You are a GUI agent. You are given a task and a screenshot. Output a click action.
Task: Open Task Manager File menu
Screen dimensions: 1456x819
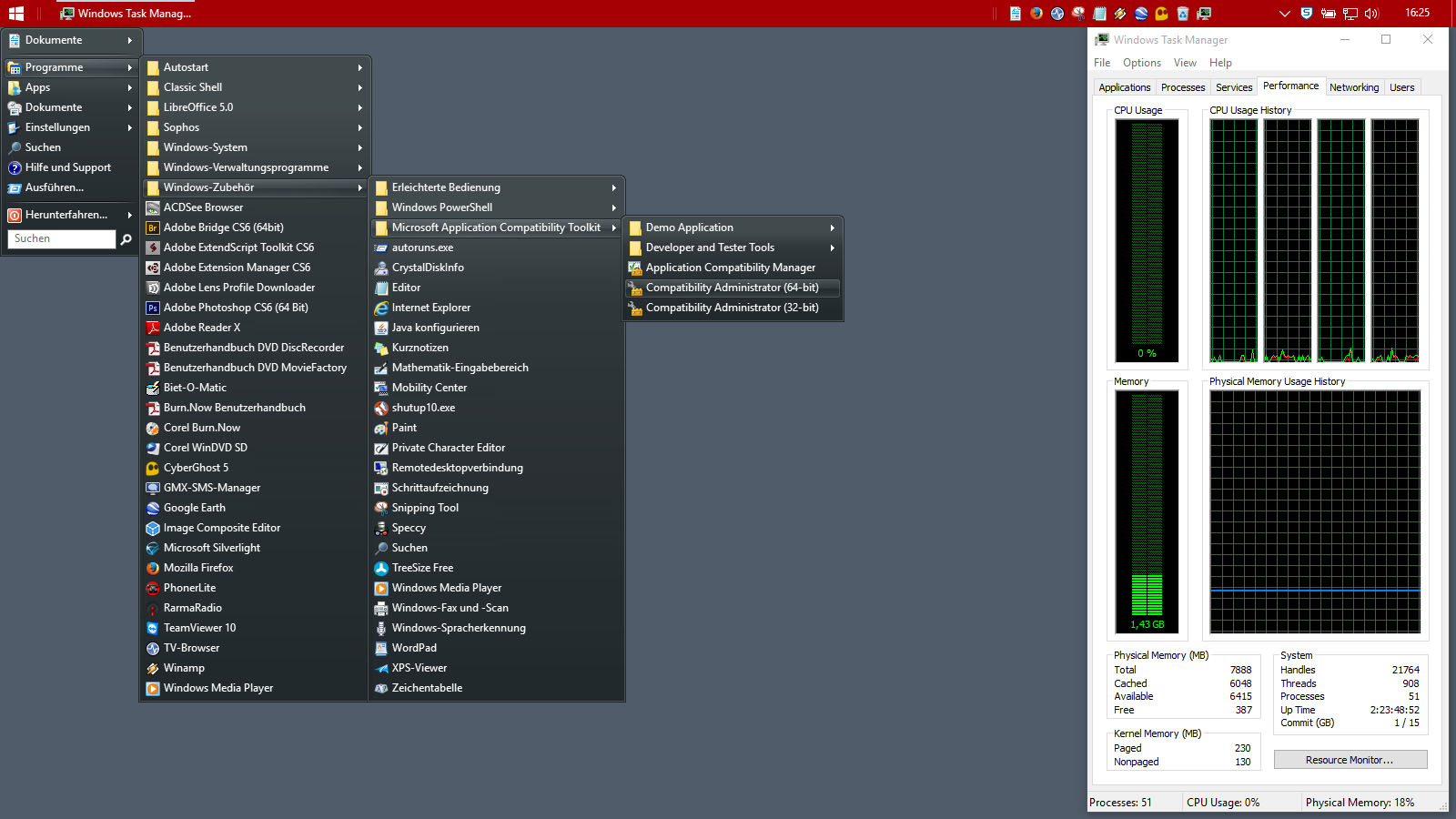1102,63
